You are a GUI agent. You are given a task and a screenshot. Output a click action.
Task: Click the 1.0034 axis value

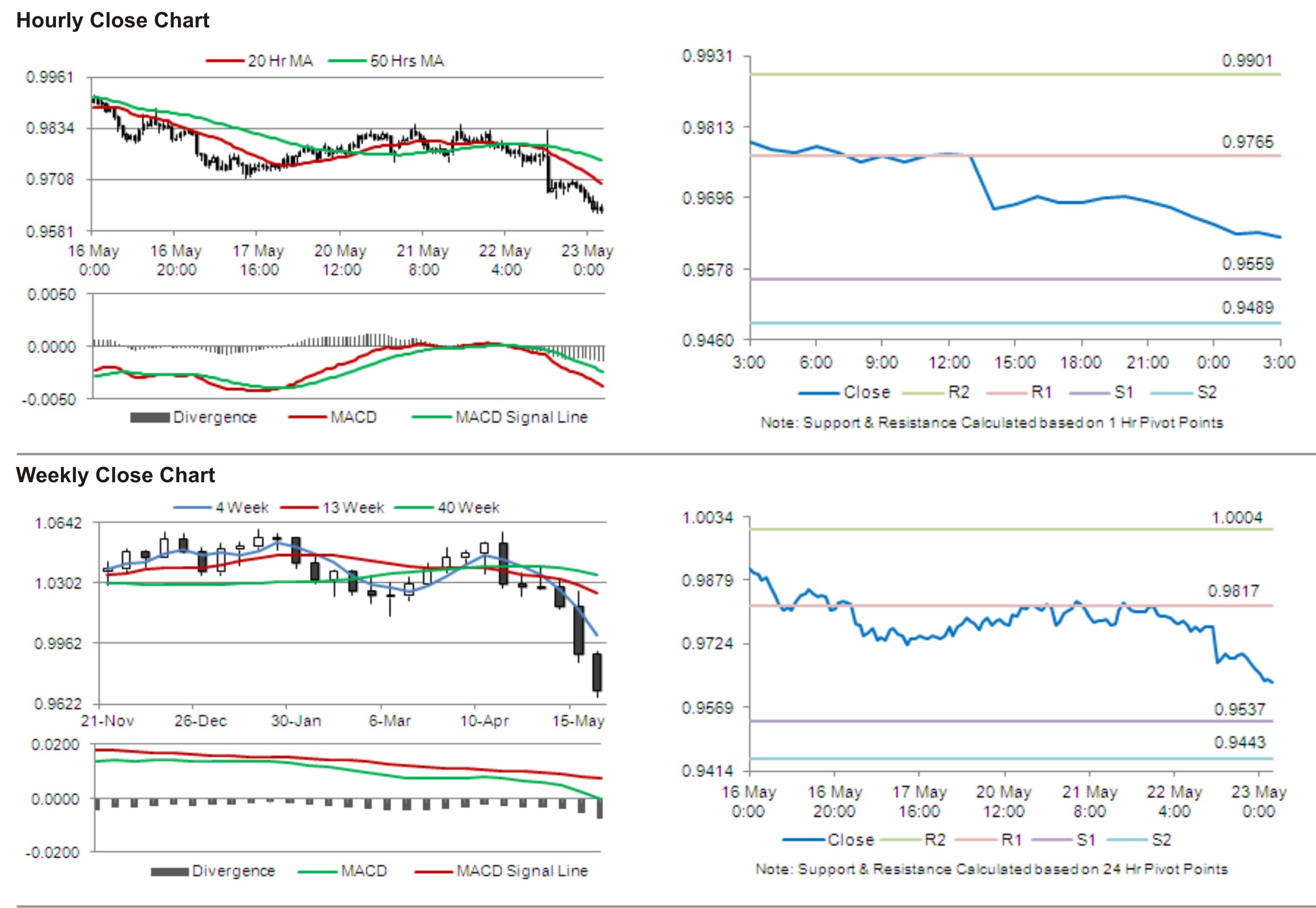tap(708, 518)
